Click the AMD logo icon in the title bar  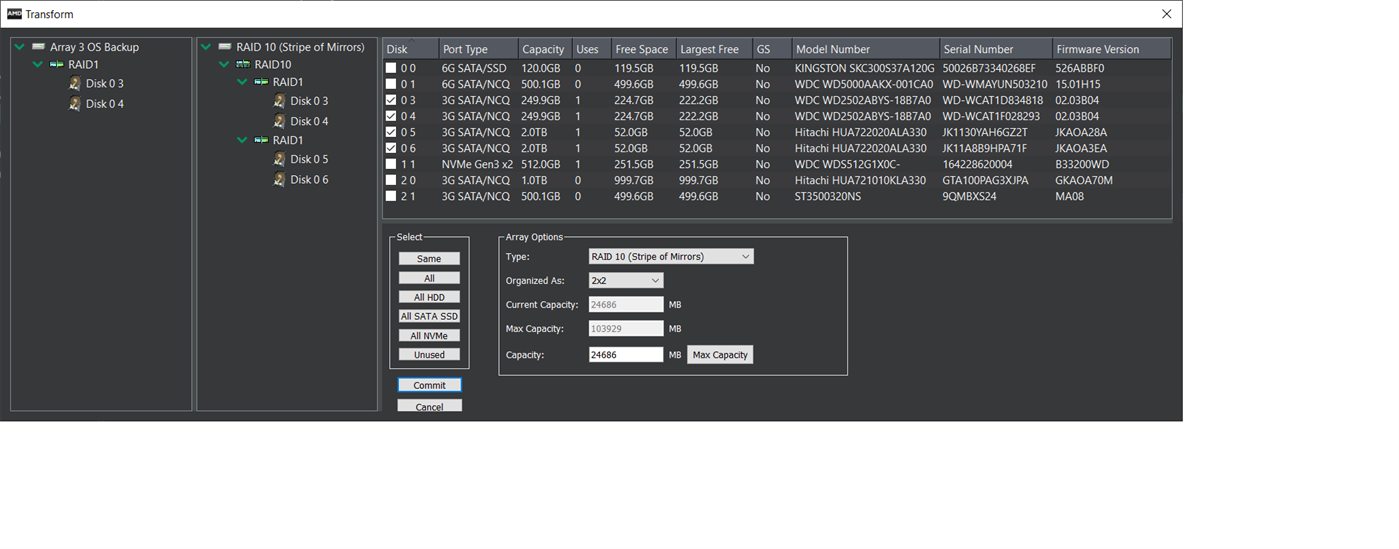coord(14,14)
